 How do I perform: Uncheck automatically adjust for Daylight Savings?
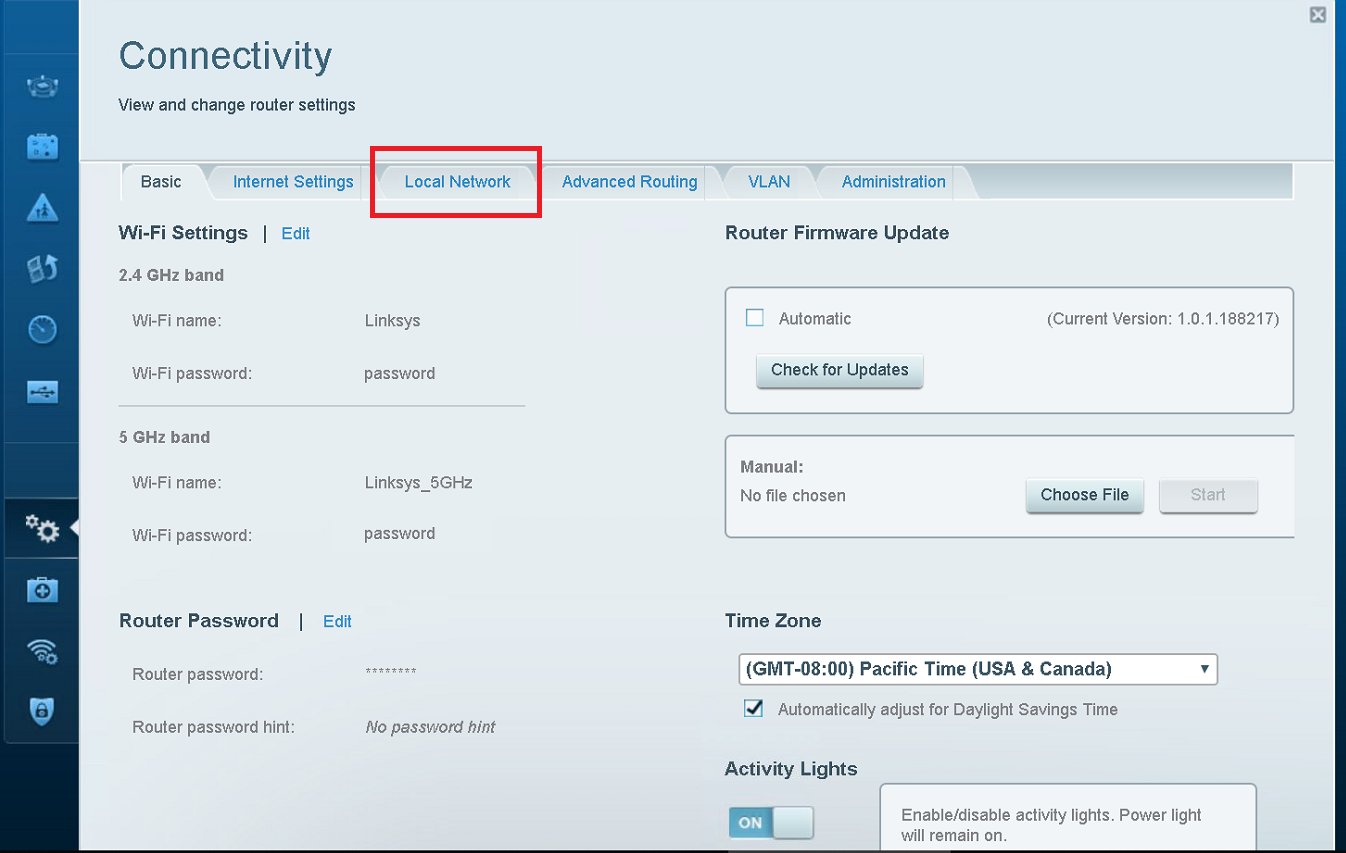[754, 709]
